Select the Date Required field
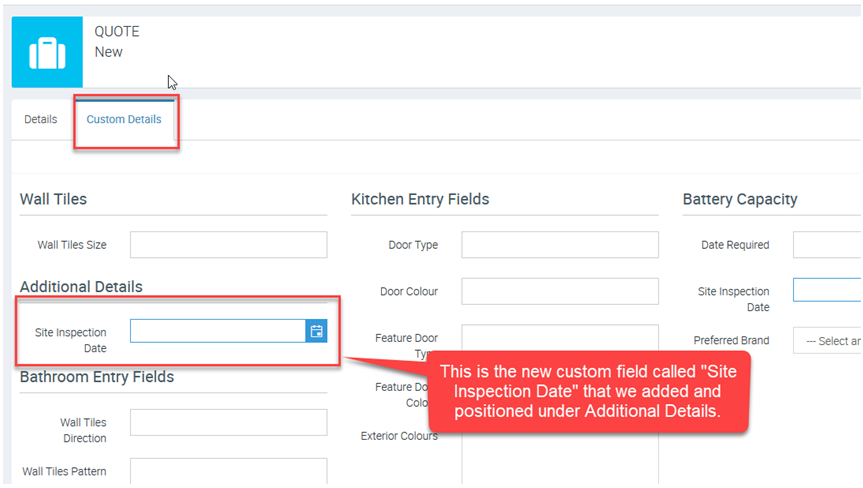This screenshot has width=863, height=488. [x=827, y=245]
